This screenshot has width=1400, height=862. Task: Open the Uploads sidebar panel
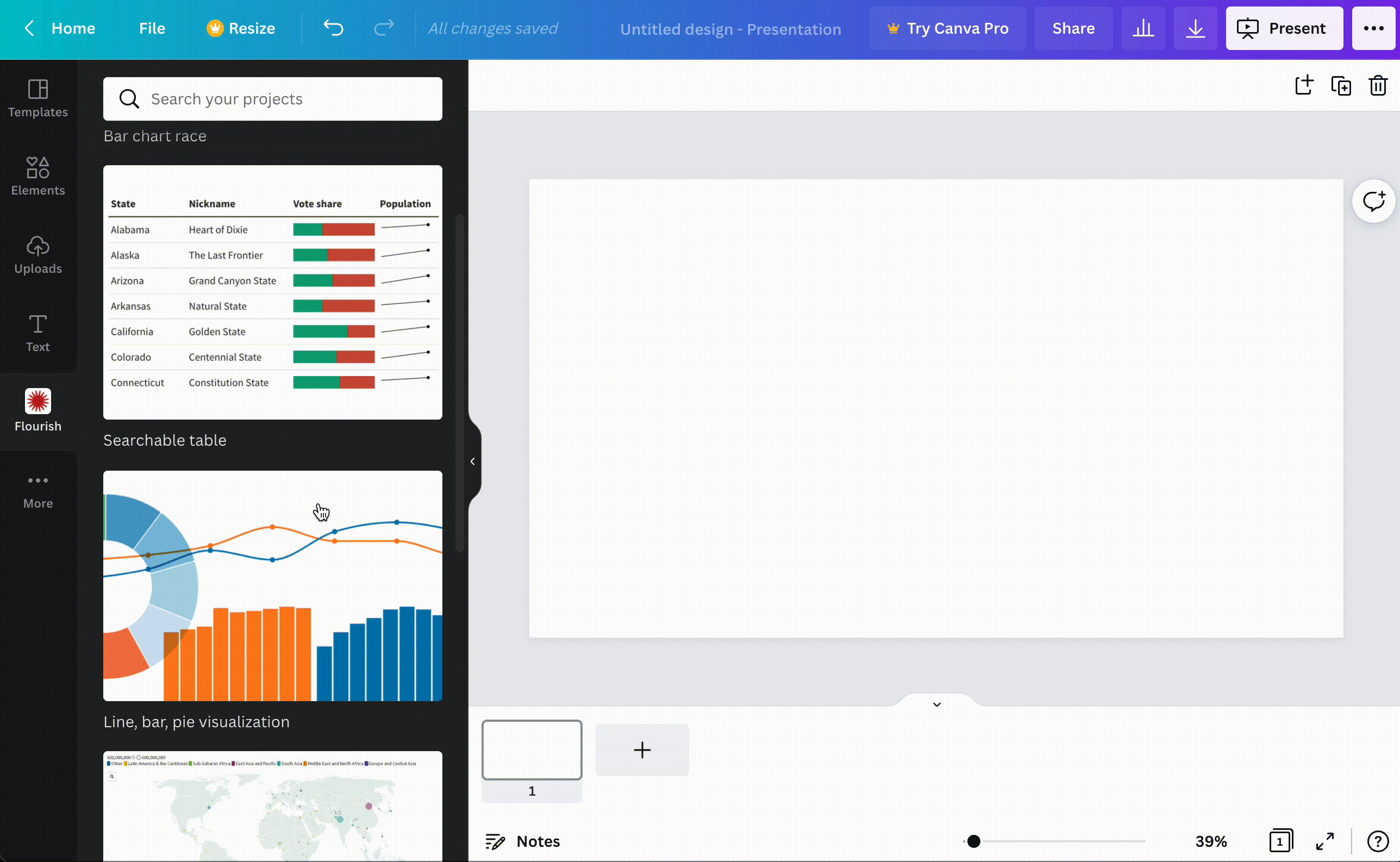37,255
